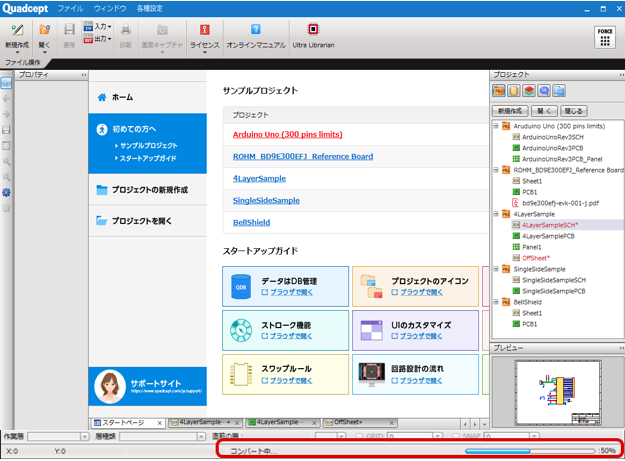Viewport: 625px width, 461px height.
Task: Click the bd9e300efj-evk-001-j.pdf file icon
Action: click(x=515, y=202)
